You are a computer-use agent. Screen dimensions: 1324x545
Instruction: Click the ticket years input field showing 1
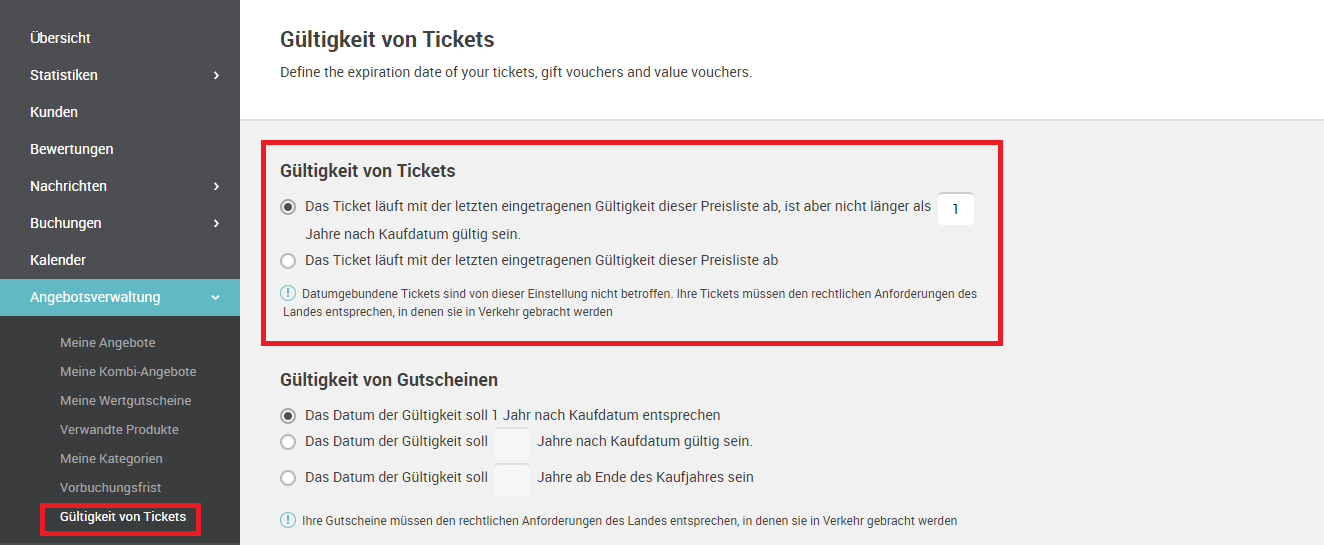pyautogui.click(x=955, y=209)
